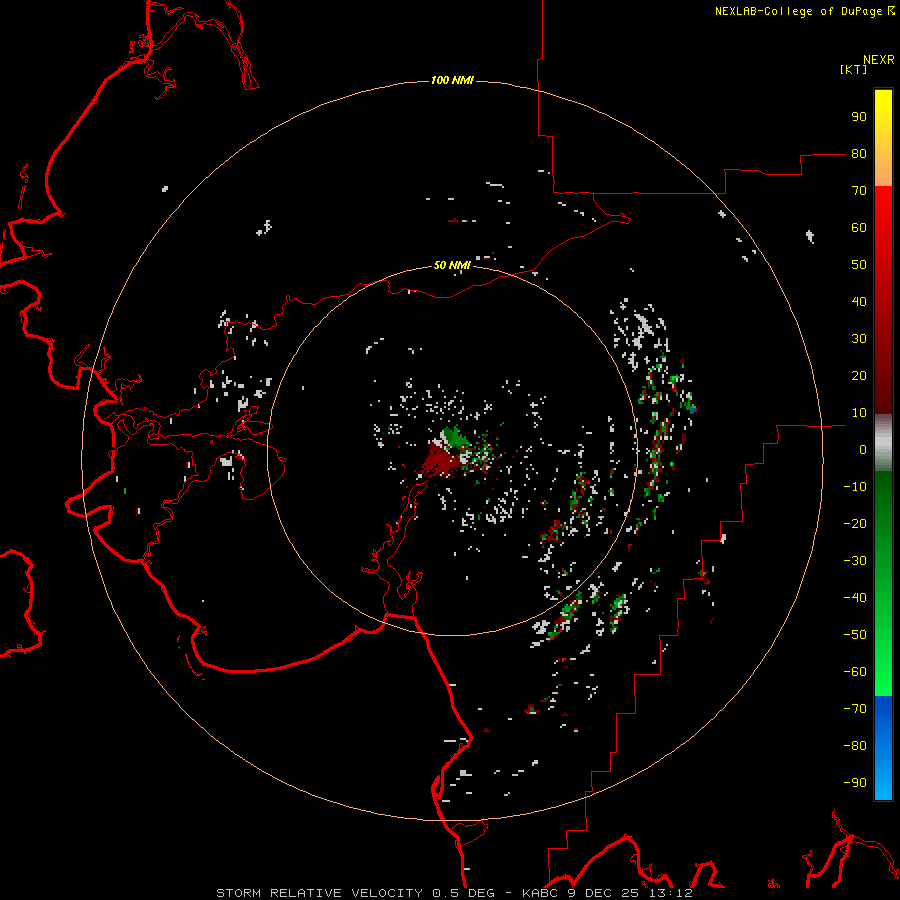Click the Storm Relative Velocity KABC caption
This screenshot has width=900, height=900.
454,893
